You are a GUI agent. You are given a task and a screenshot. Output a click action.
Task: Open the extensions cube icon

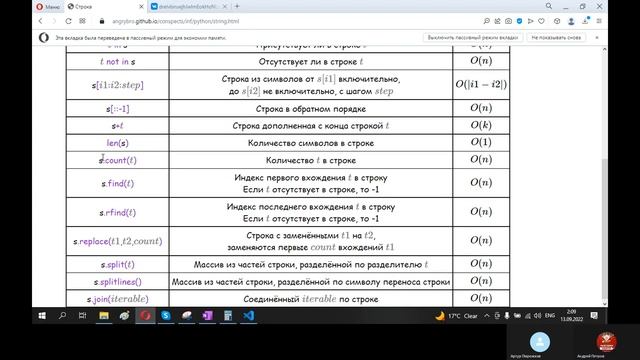point(557,21)
